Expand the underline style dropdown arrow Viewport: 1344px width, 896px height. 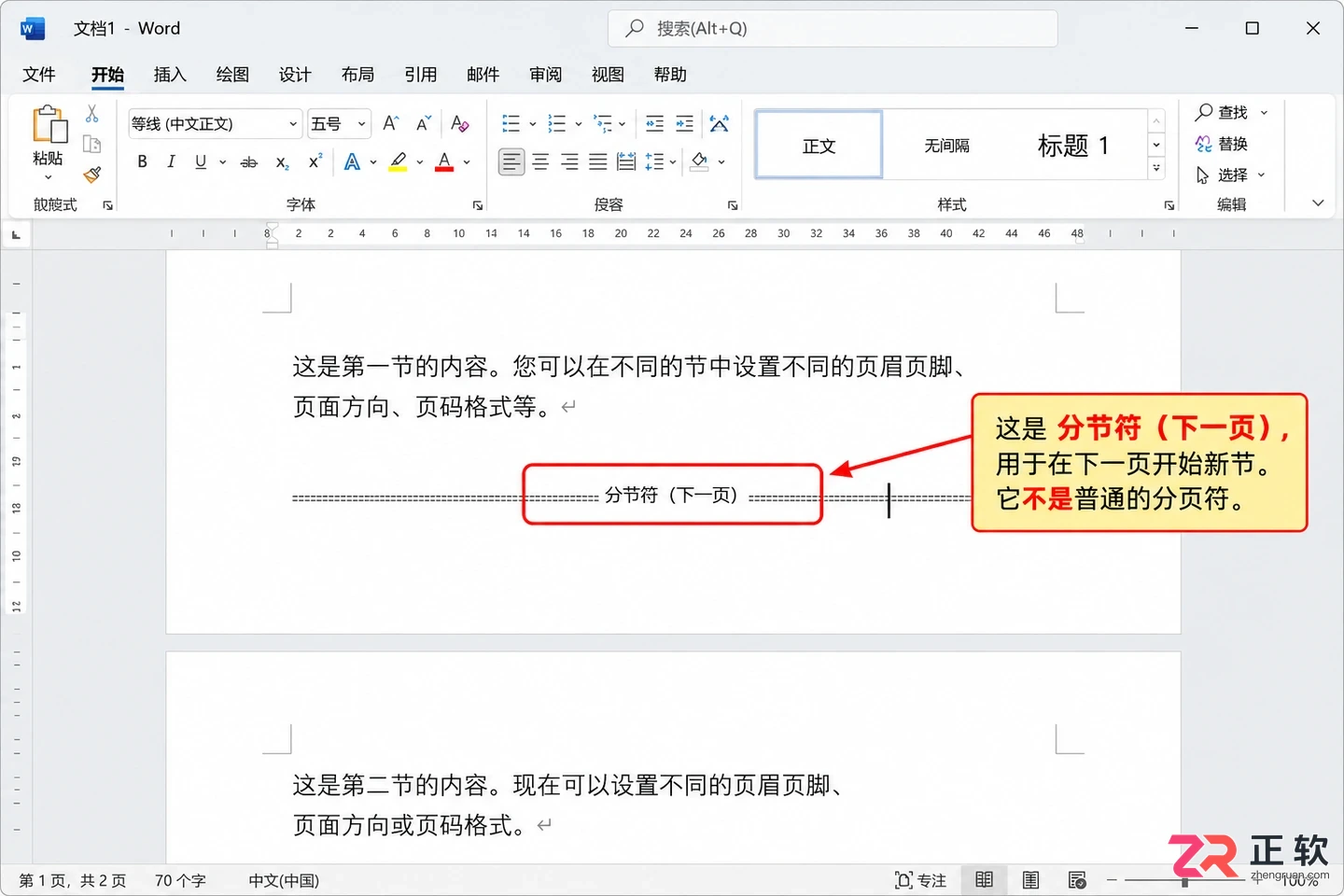coord(223,161)
